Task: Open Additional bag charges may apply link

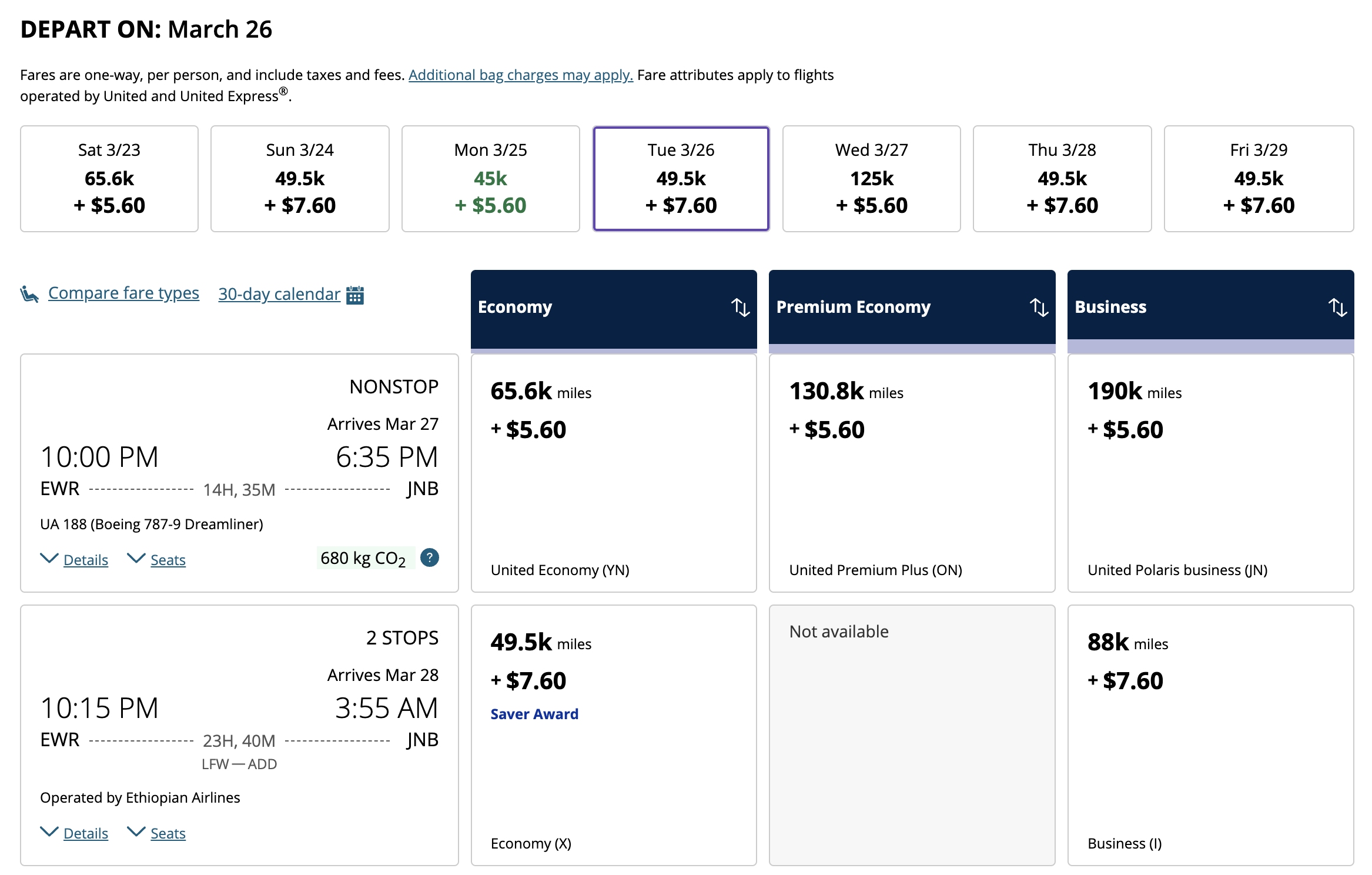Action: click(521, 75)
